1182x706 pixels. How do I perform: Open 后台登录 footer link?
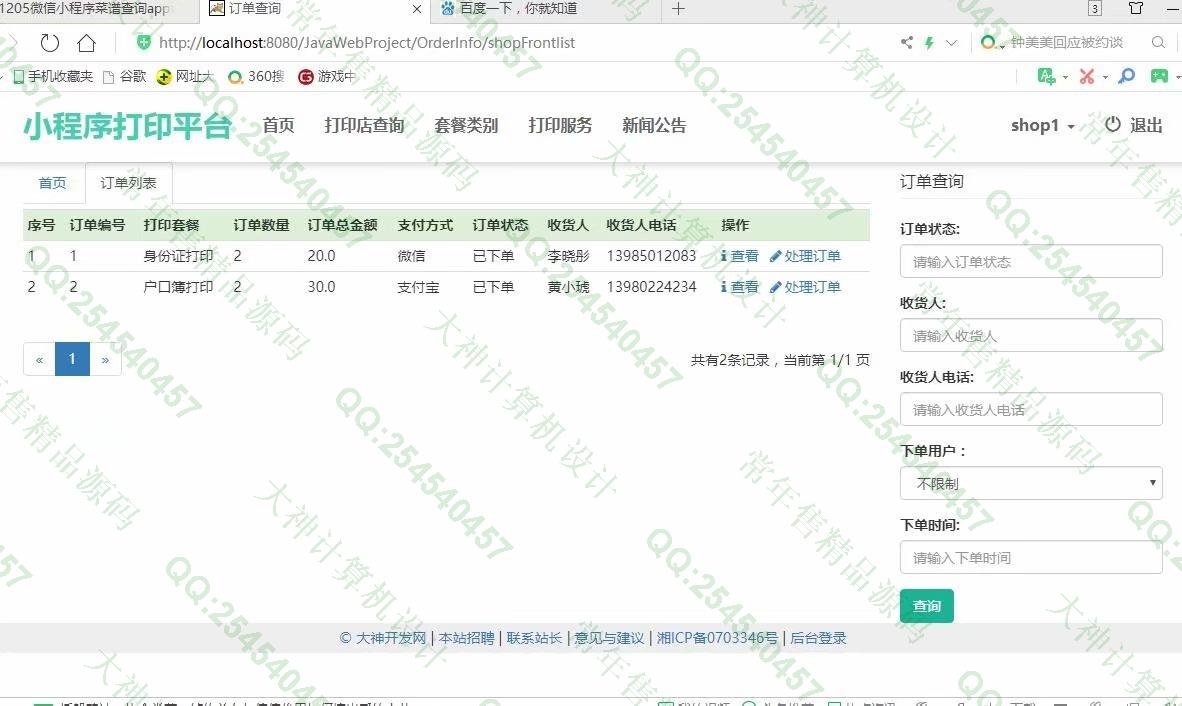point(818,638)
